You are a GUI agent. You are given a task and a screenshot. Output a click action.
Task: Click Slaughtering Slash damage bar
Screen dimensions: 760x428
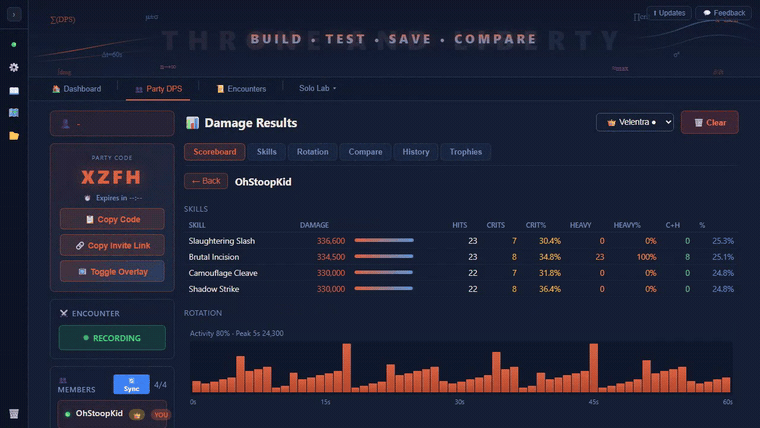[384, 240]
